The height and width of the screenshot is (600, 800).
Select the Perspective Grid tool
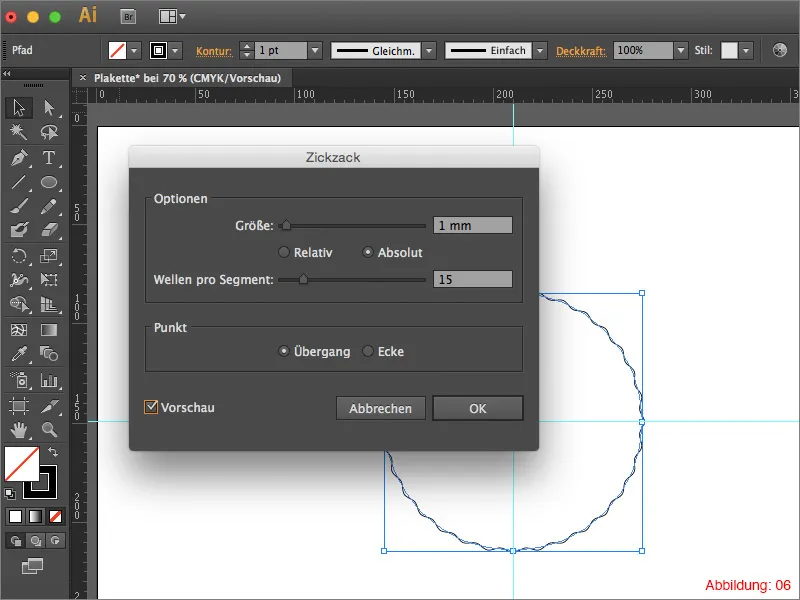49,304
